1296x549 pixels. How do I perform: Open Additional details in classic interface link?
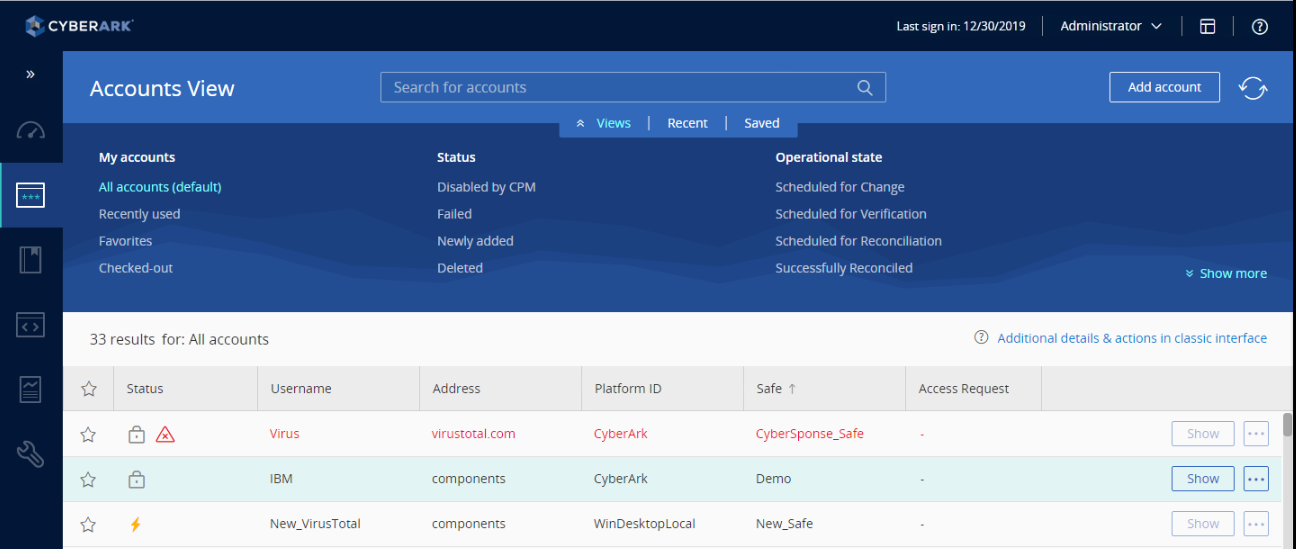tap(1132, 338)
